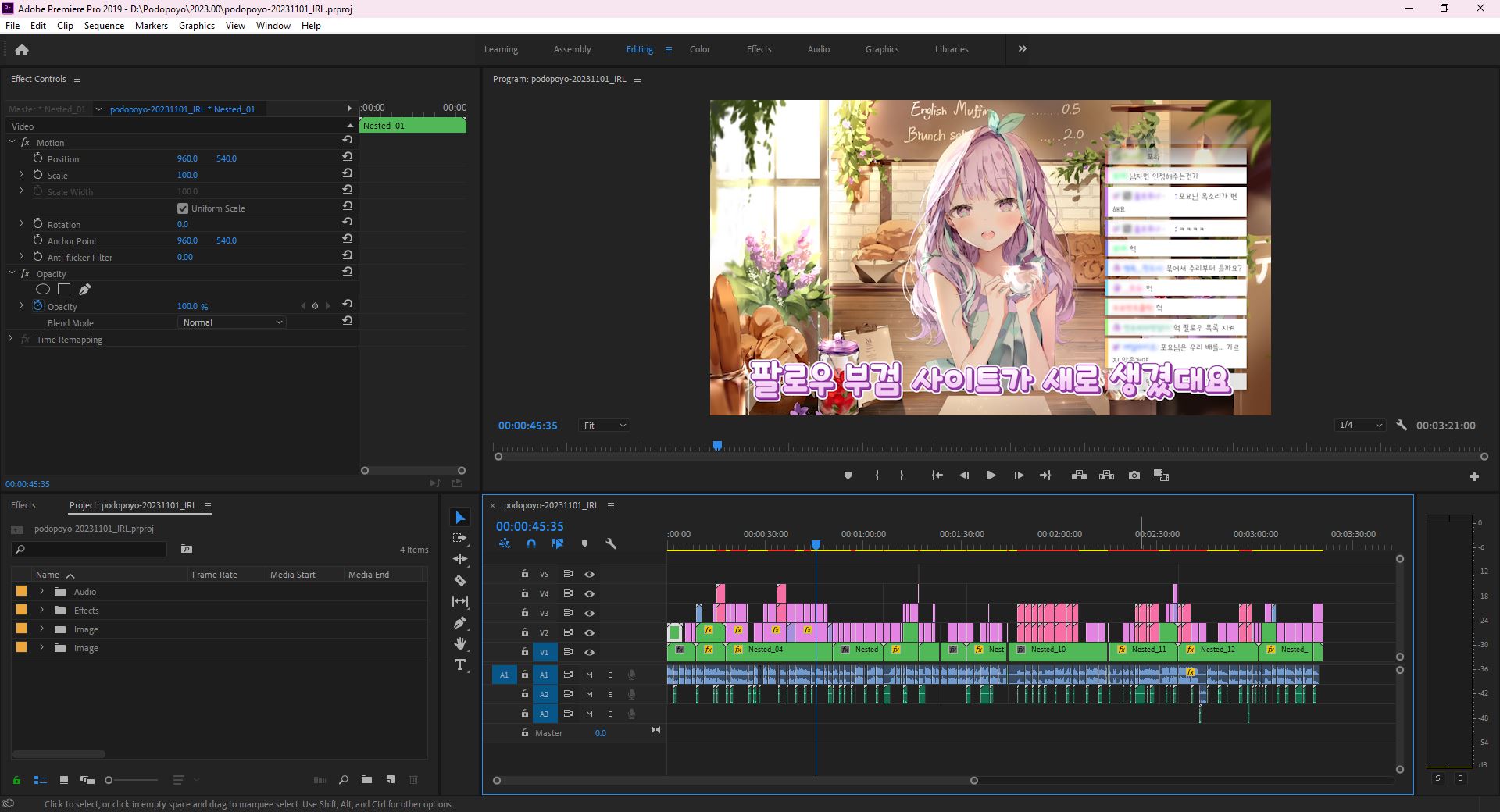The width and height of the screenshot is (1500, 812).
Task: Select the Hand tool
Action: pos(460,643)
